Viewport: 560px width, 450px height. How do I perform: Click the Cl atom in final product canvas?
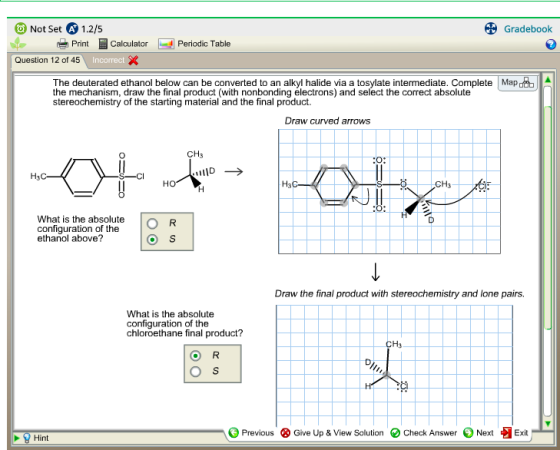tap(403, 386)
